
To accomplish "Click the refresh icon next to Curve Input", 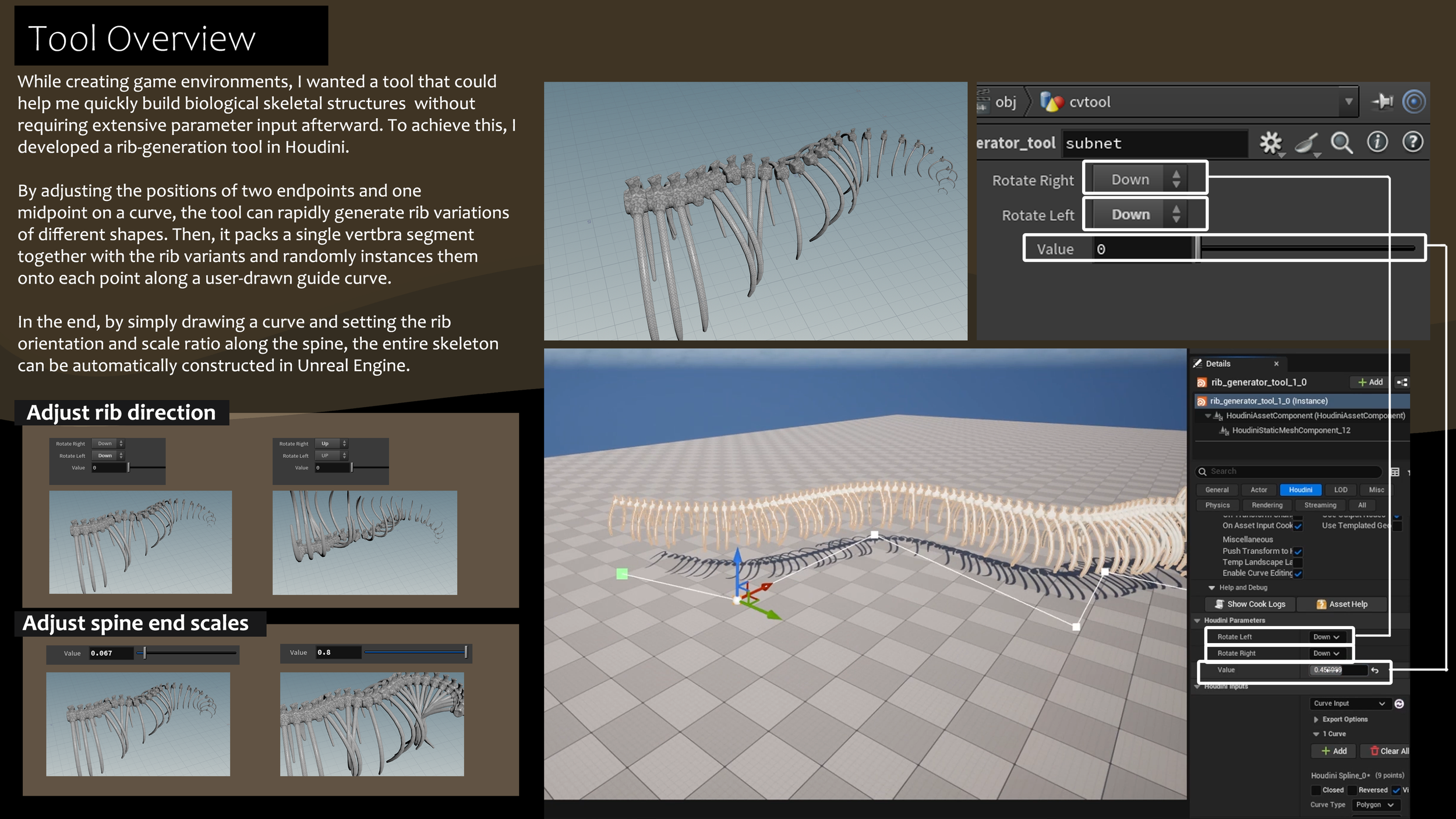I will (x=1399, y=704).
